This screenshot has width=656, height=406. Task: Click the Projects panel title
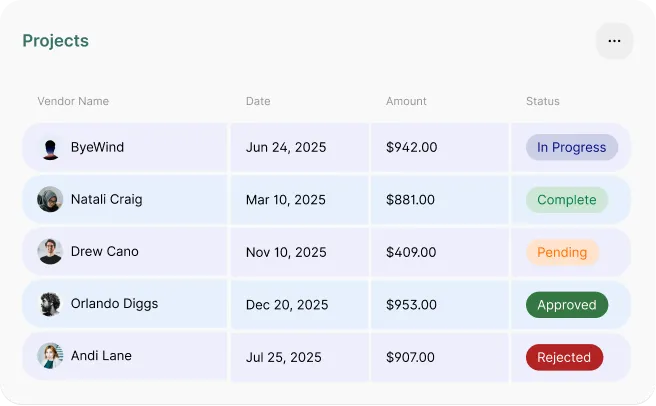56,41
